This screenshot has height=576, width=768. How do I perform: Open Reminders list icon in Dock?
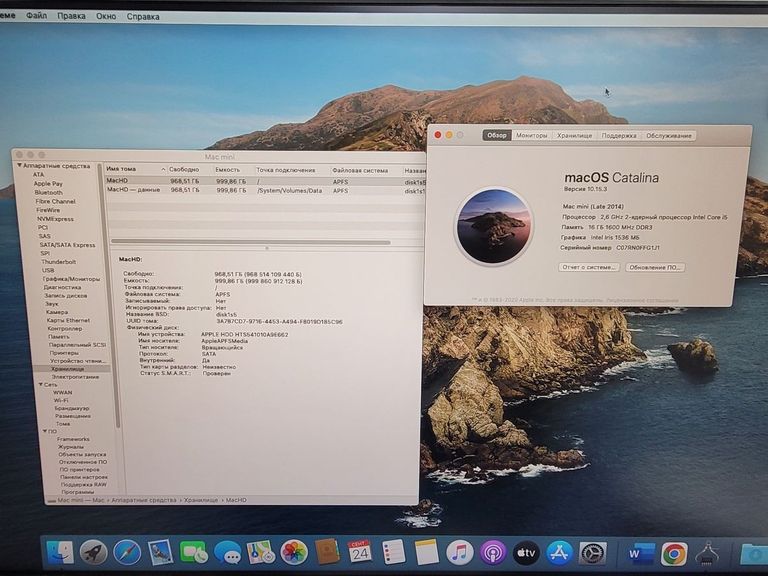point(393,553)
